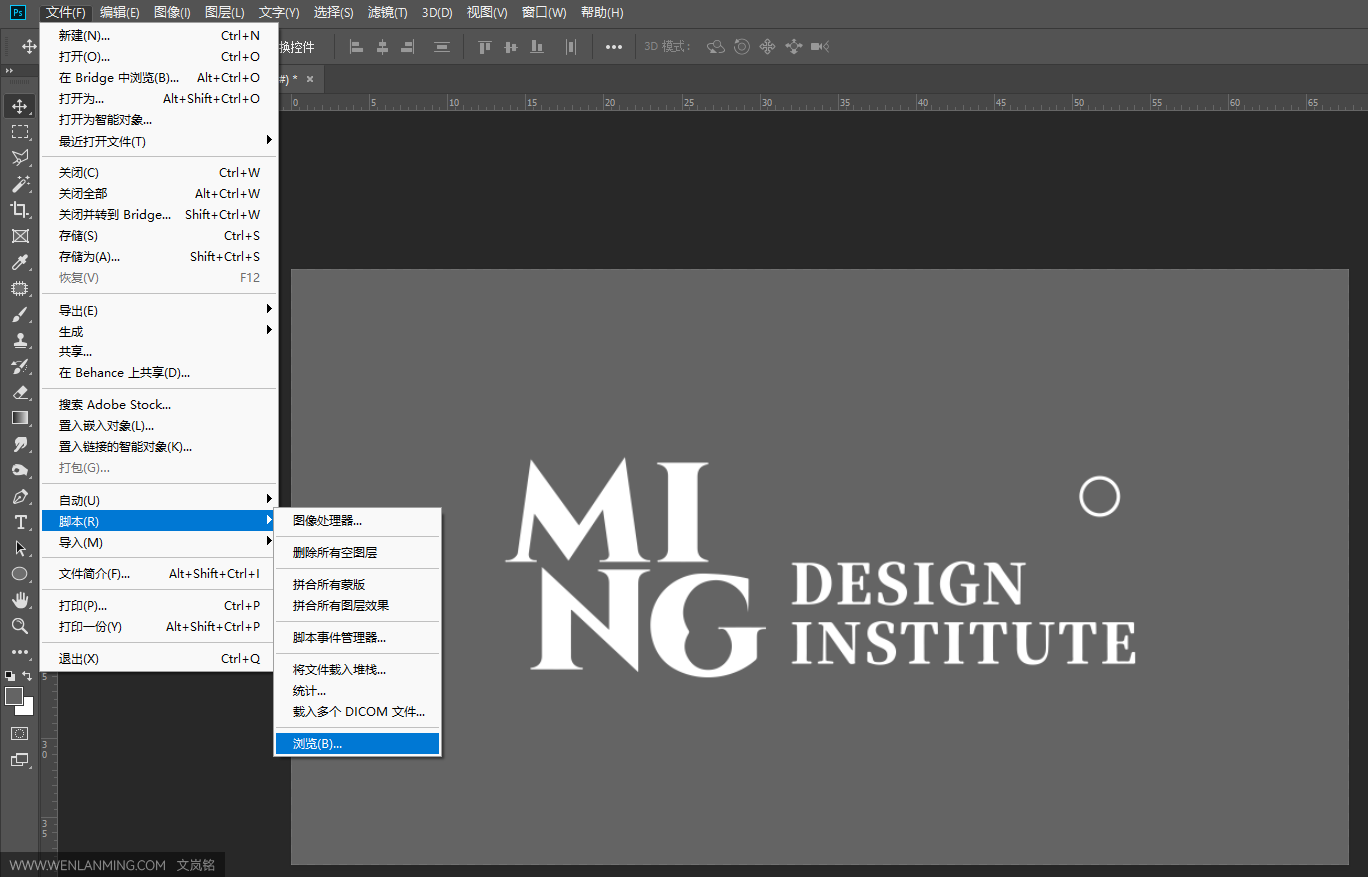
Task: Select the Eraser tool
Action: [x=20, y=392]
